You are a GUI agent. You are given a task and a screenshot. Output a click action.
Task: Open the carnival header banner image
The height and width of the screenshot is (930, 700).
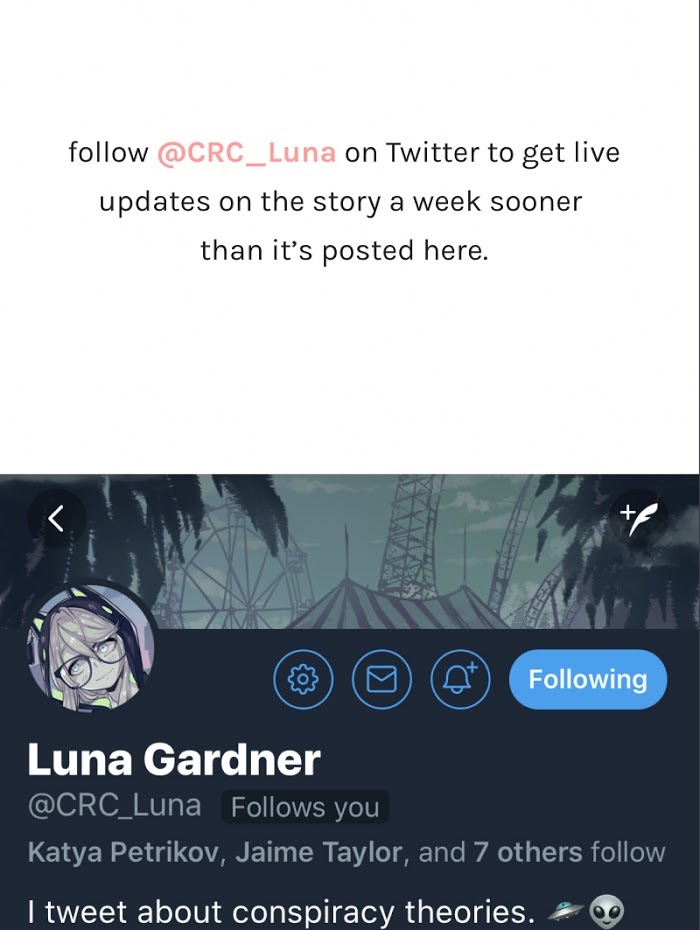click(350, 551)
